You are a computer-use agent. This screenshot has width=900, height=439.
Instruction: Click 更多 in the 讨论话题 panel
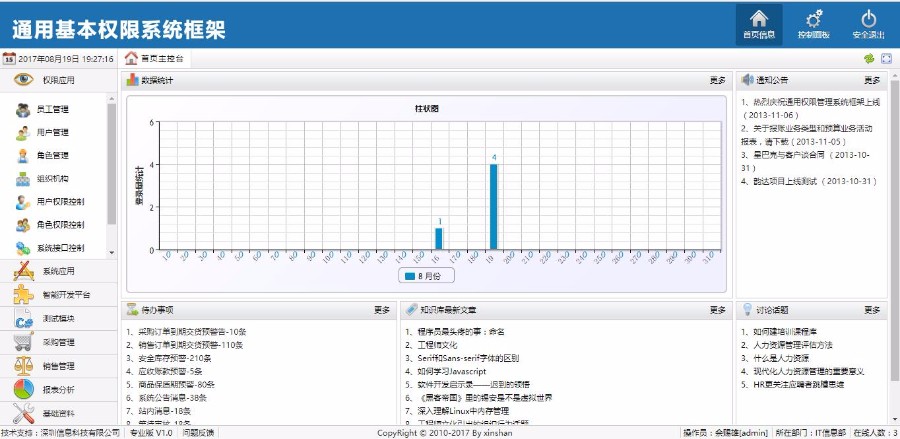tap(872, 310)
